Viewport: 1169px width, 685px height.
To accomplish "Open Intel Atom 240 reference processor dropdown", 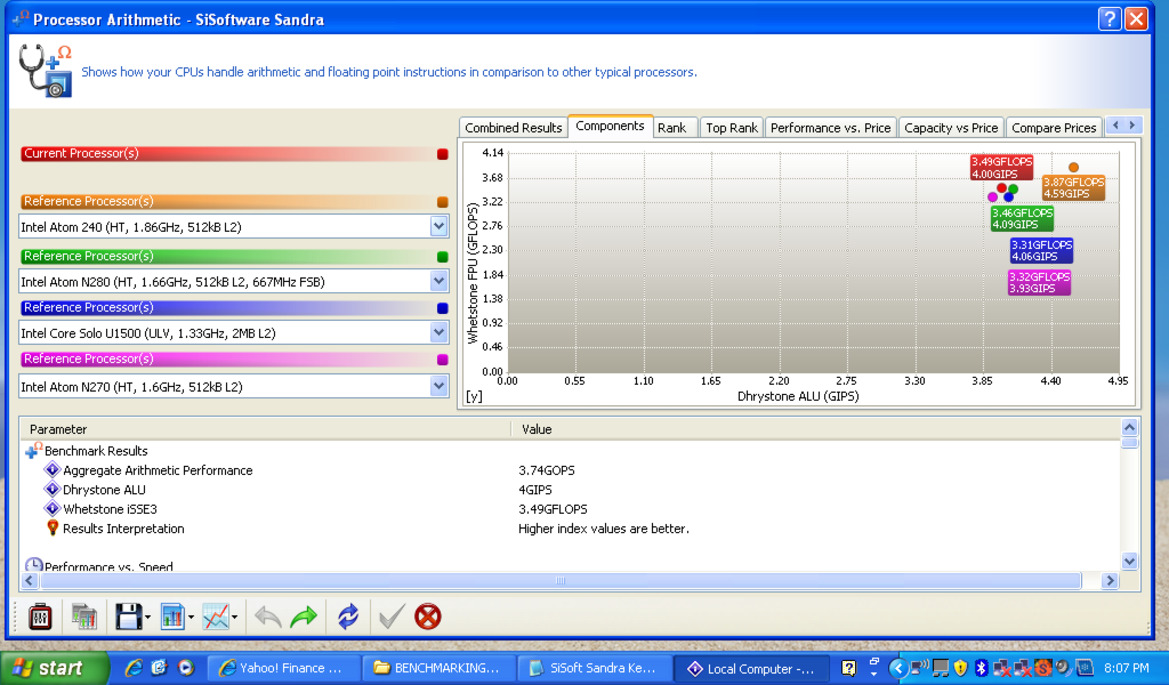I will pyautogui.click(x=438, y=227).
